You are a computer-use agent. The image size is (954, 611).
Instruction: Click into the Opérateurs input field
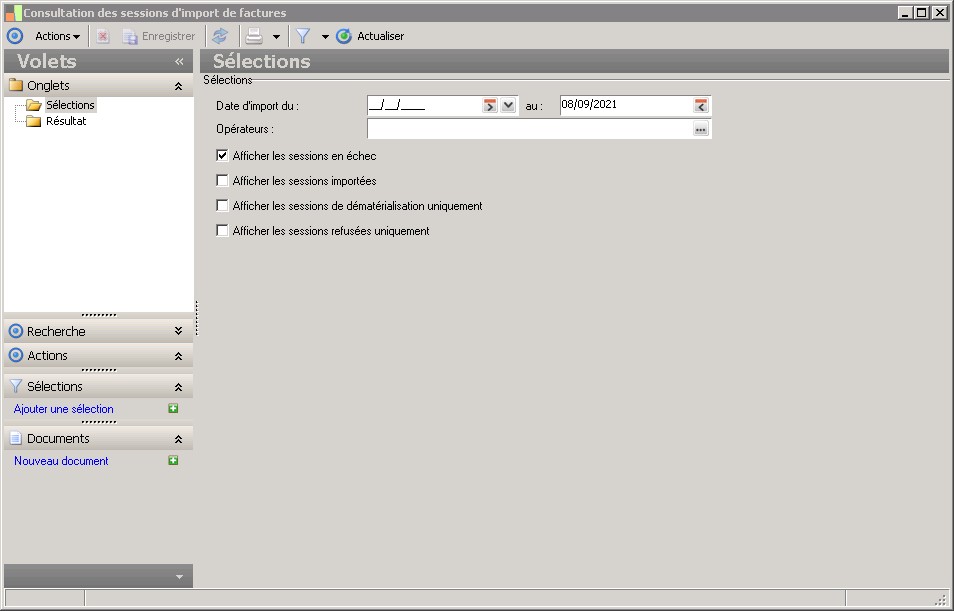coord(528,129)
